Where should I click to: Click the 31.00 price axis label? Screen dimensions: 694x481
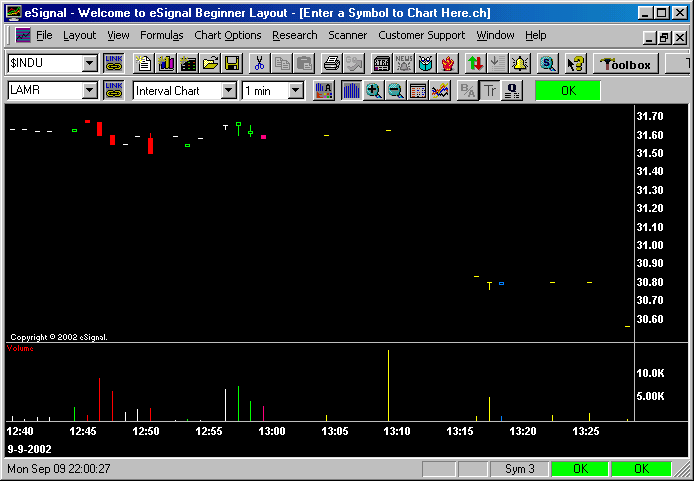coord(650,245)
